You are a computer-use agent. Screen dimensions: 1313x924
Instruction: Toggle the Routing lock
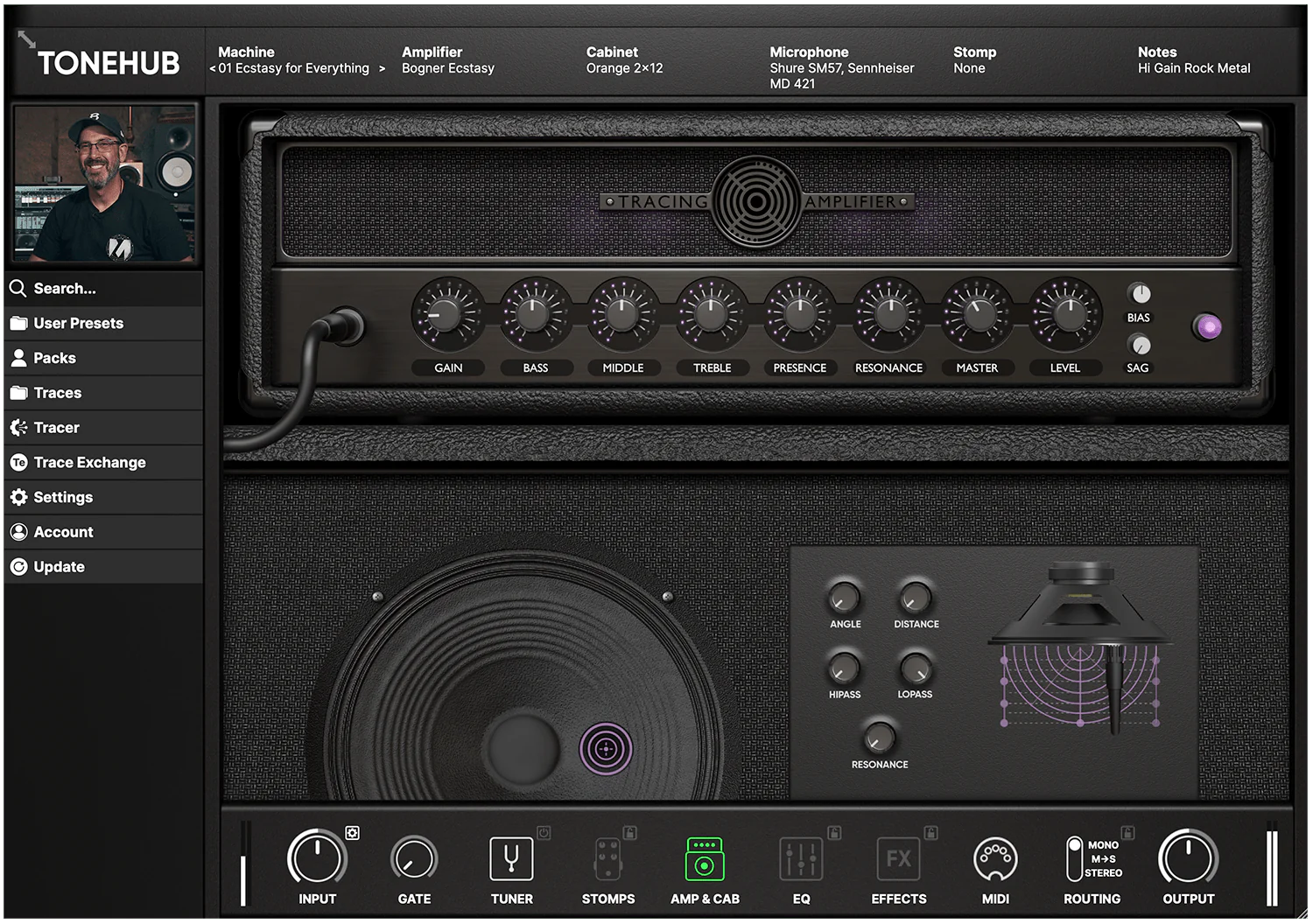click(1127, 832)
